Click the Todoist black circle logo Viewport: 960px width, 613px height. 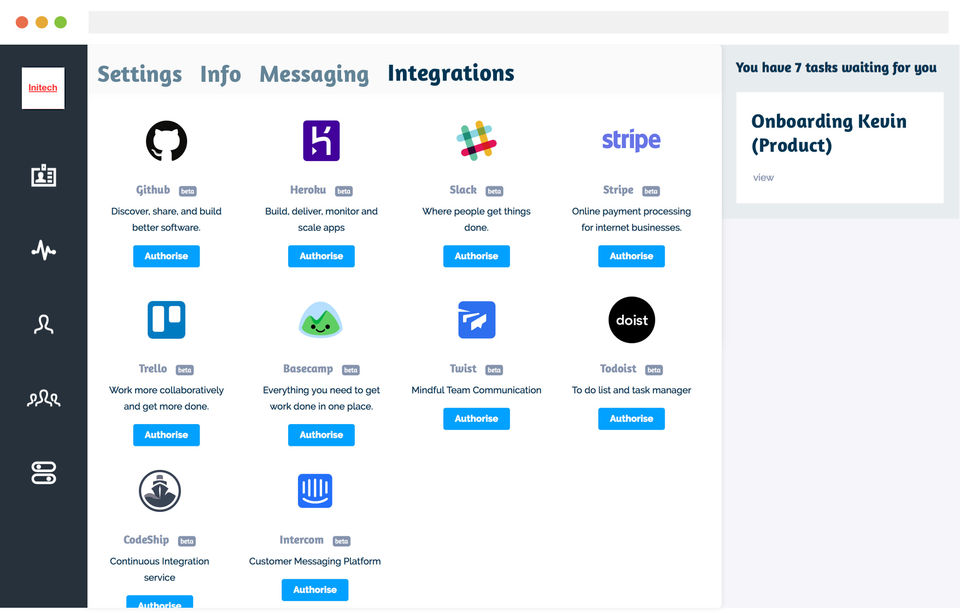click(x=631, y=320)
